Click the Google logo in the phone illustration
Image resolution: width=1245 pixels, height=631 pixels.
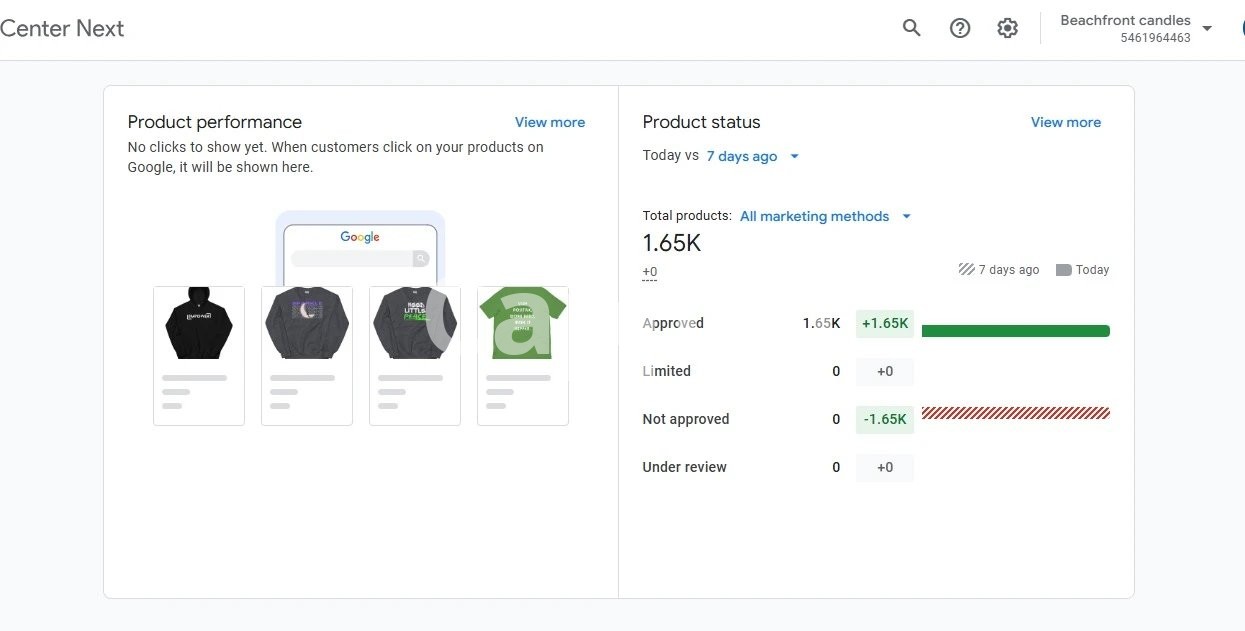[x=360, y=237]
